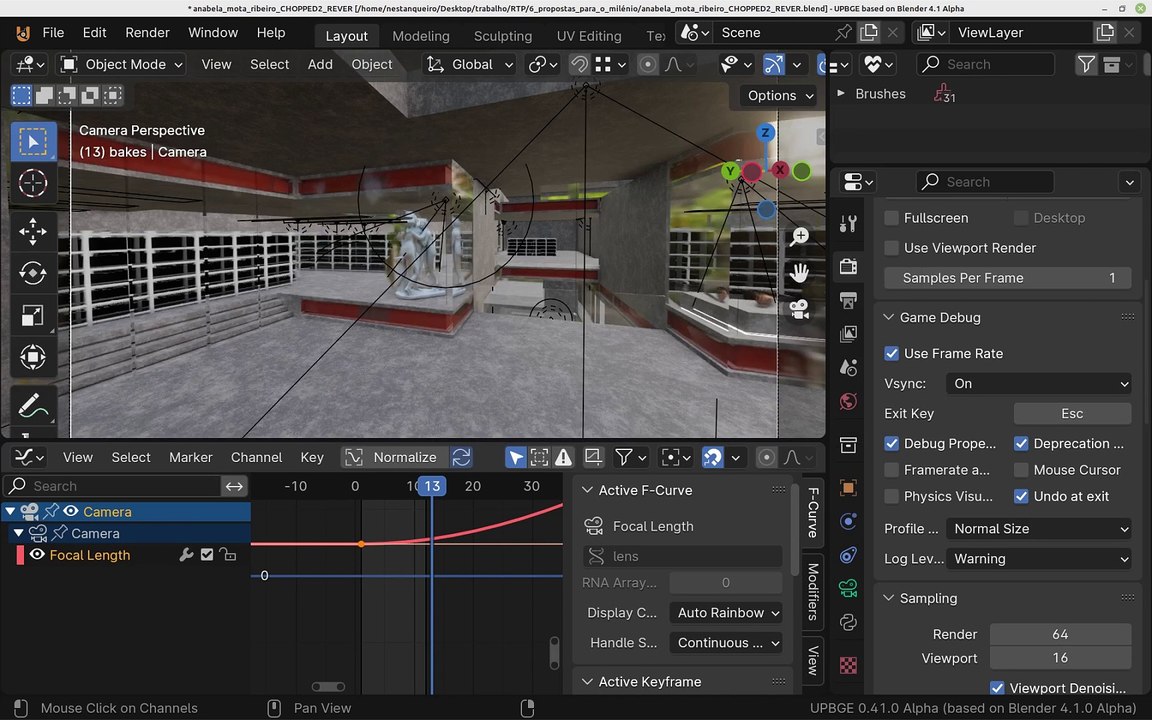Open the Physics properties tab

849,522
